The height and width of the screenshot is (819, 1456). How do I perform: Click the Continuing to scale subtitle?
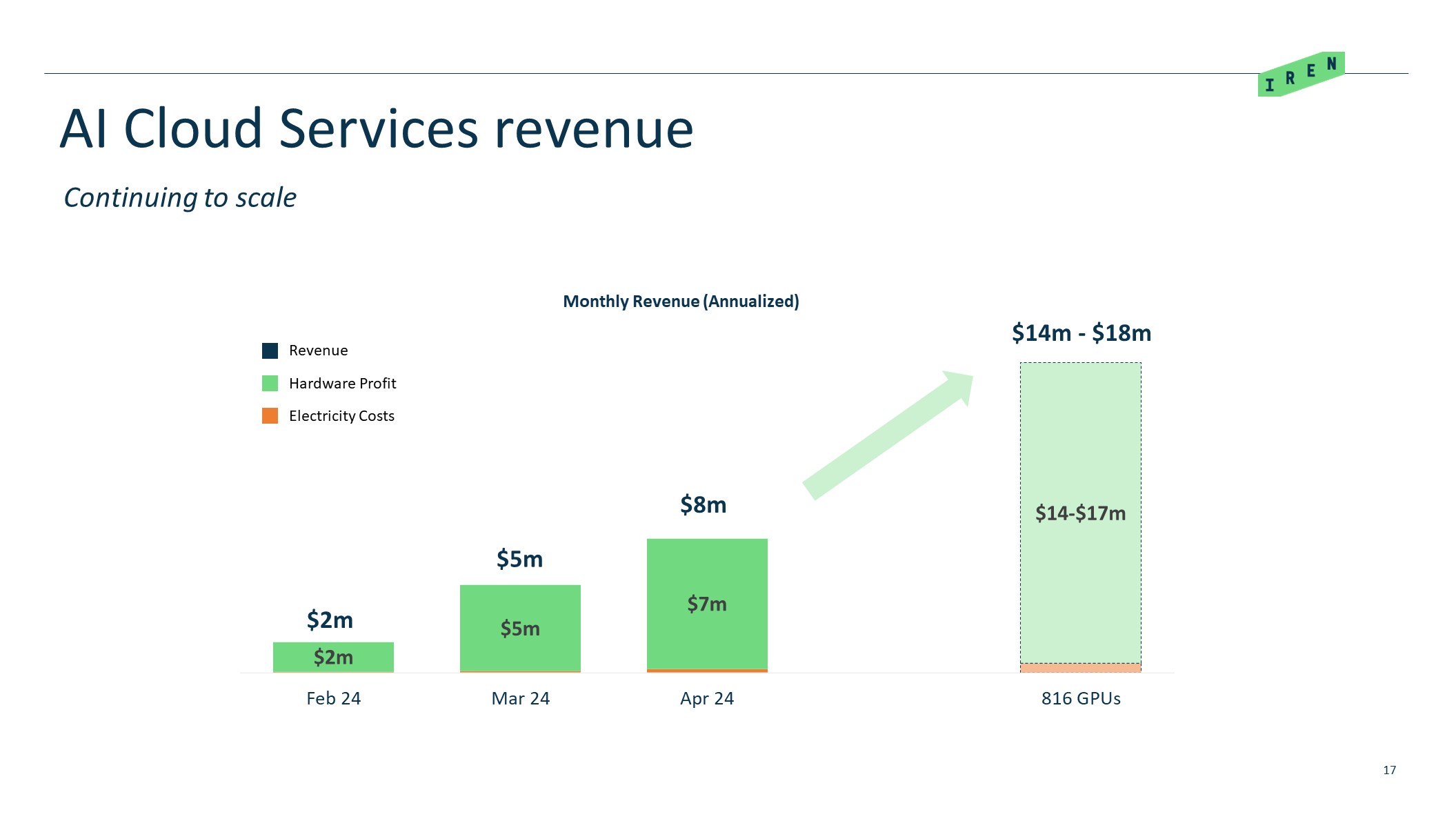(x=180, y=198)
